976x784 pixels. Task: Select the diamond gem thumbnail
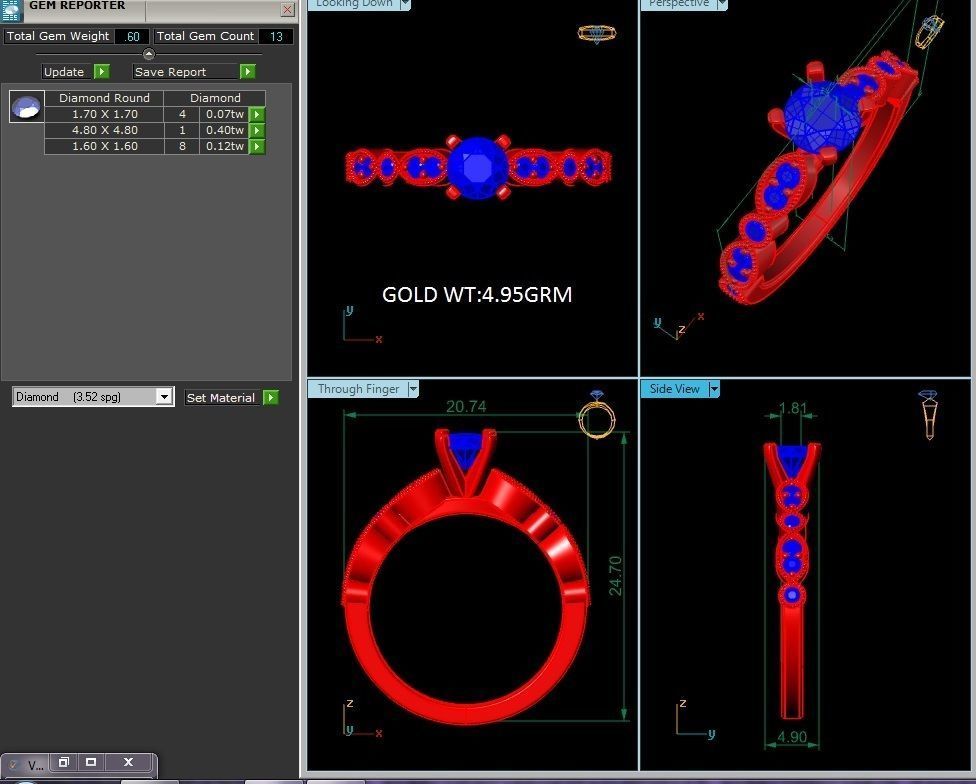pos(27,106)
